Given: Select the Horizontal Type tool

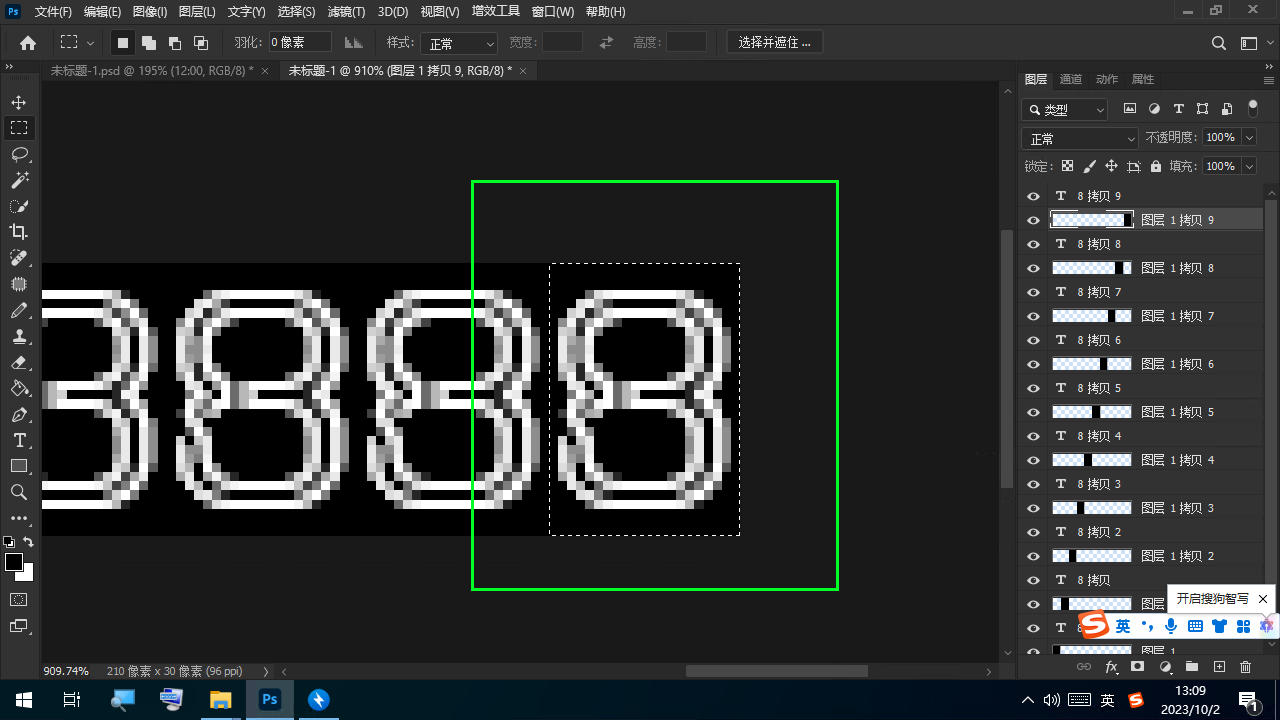Looking at the screenshot, I should (x=19, y=441).
